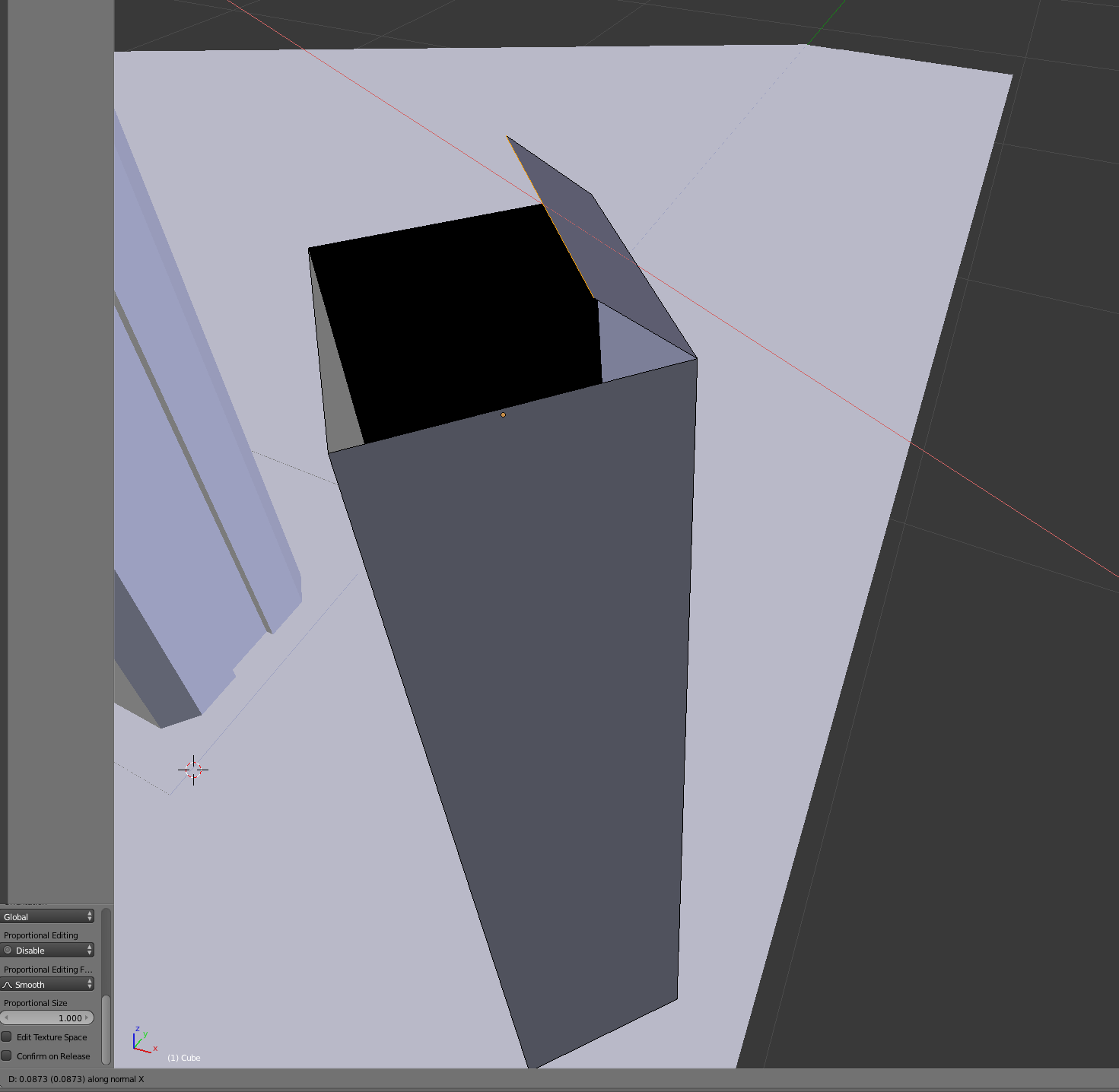This screenshot has height=1092, width=1119.
Task: Click the smooth curve icon beside Smooth
Action: 8,985
